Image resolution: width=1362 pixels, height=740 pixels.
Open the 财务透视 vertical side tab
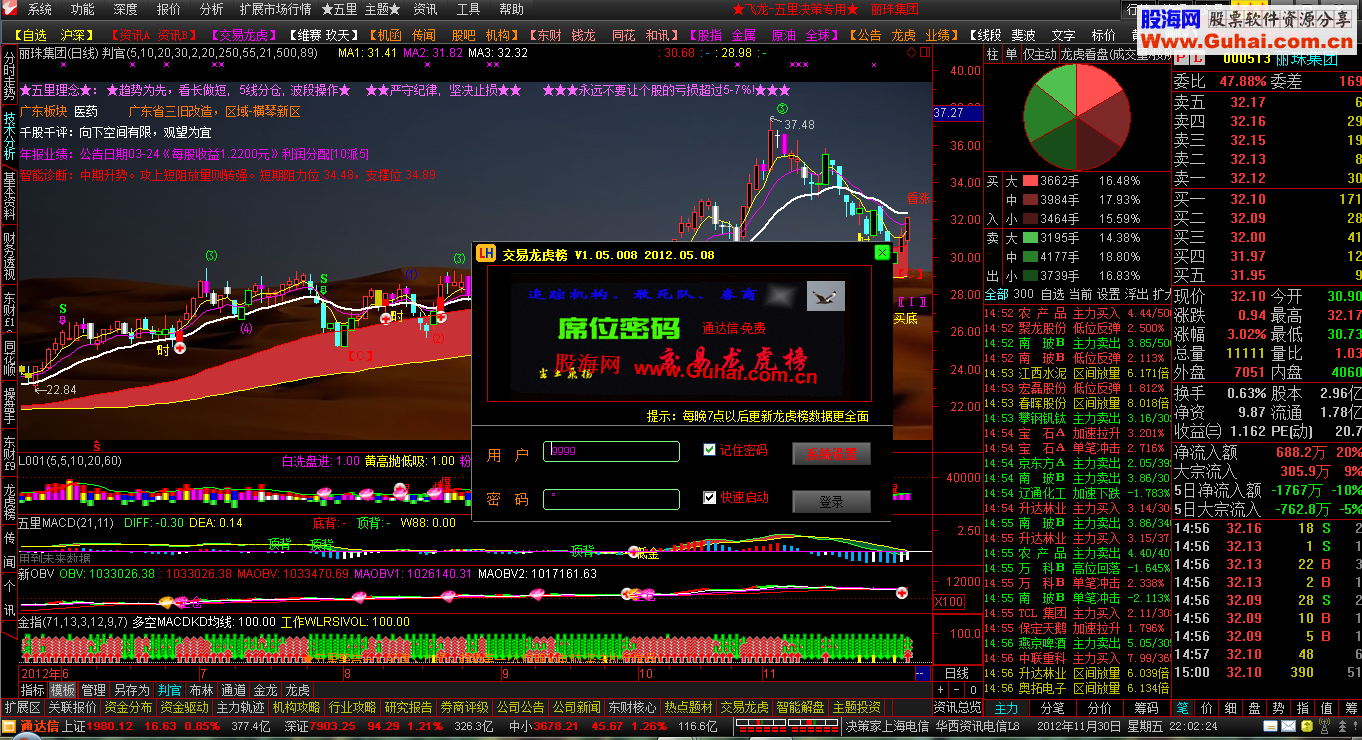pyautogui.click(x=8, y=255)
